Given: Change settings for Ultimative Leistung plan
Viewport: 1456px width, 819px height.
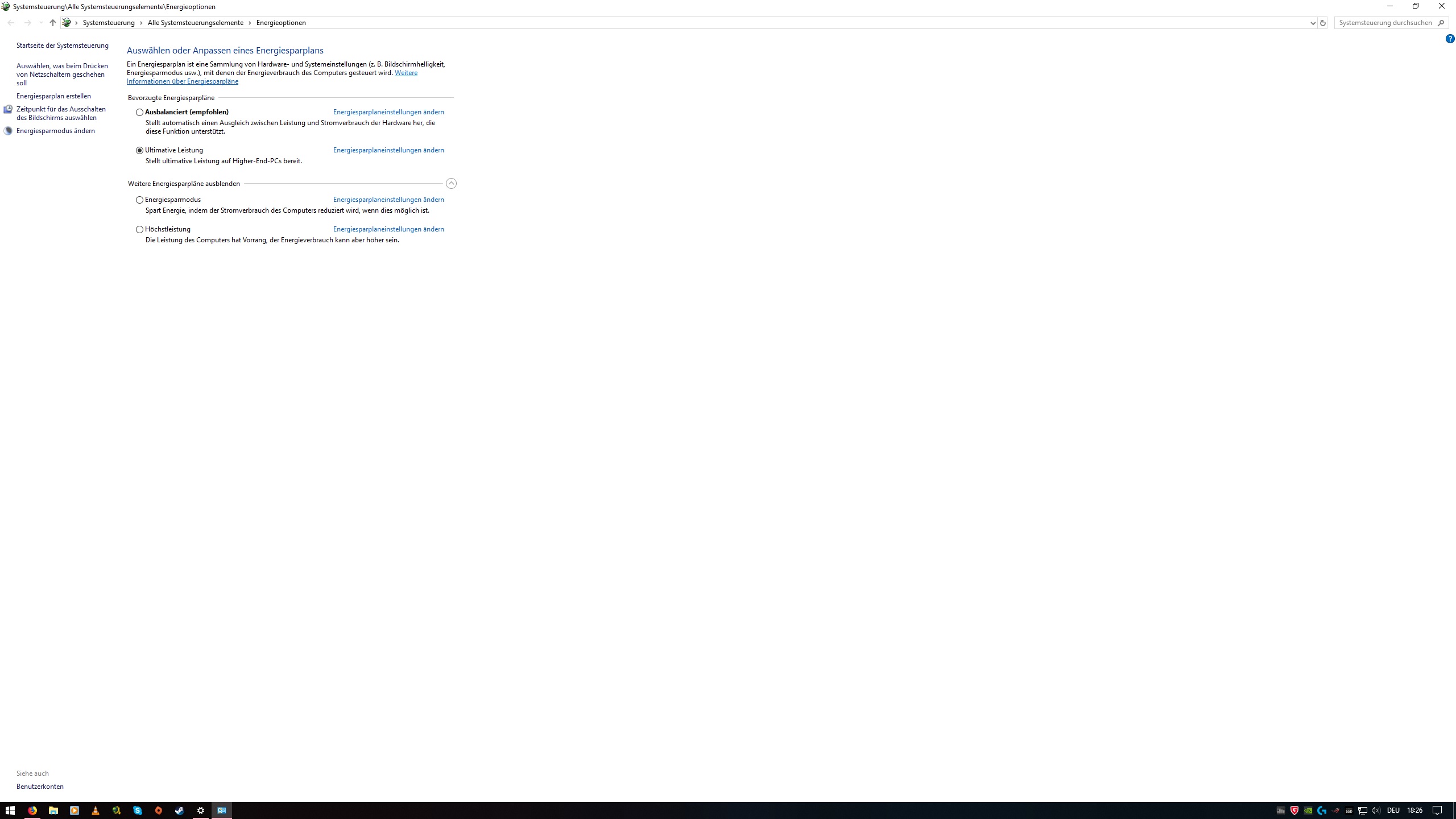Looking at the screenshot, I should (x=388, y=150).
